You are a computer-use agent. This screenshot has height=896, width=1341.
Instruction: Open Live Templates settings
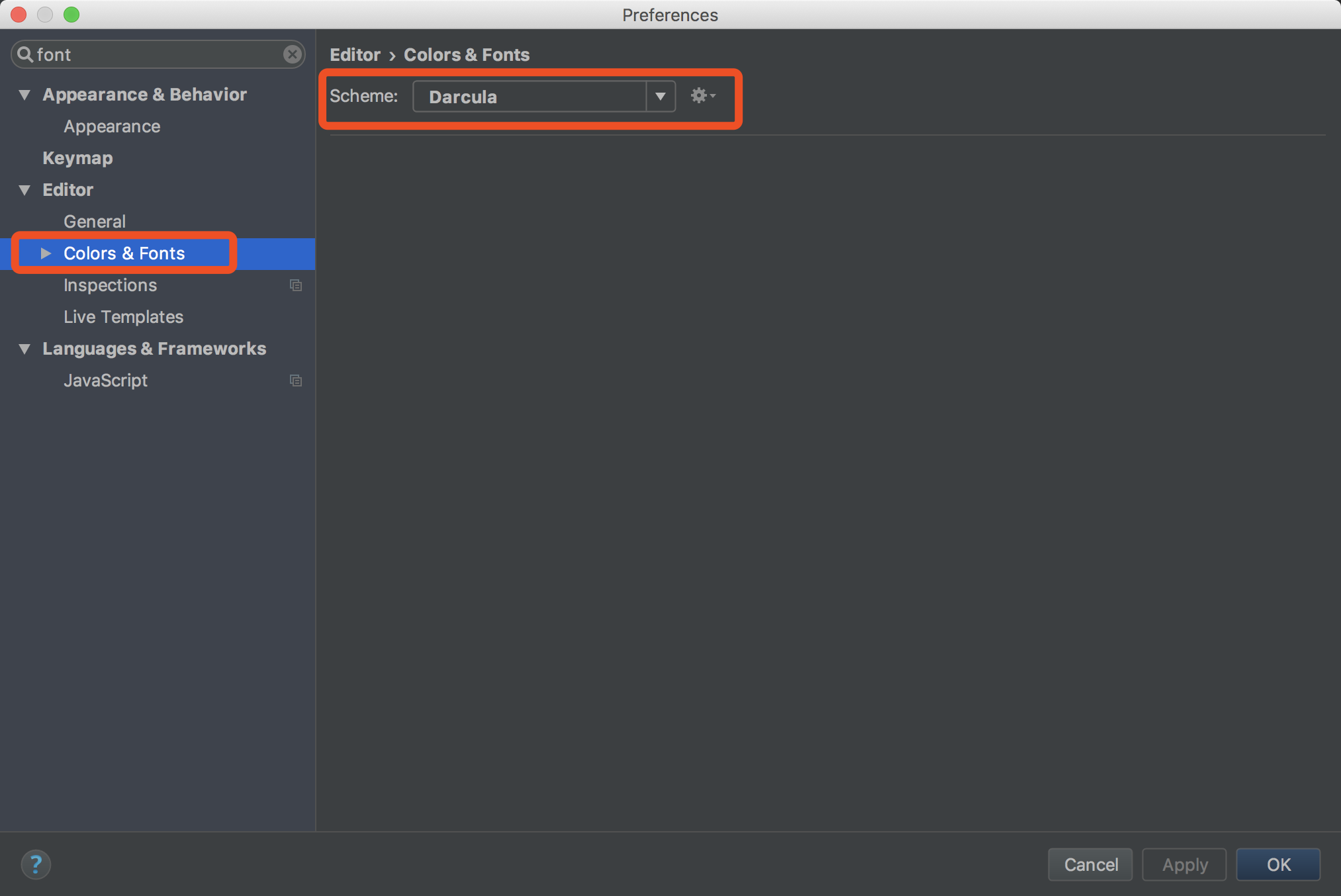click(x=123, y=317)
